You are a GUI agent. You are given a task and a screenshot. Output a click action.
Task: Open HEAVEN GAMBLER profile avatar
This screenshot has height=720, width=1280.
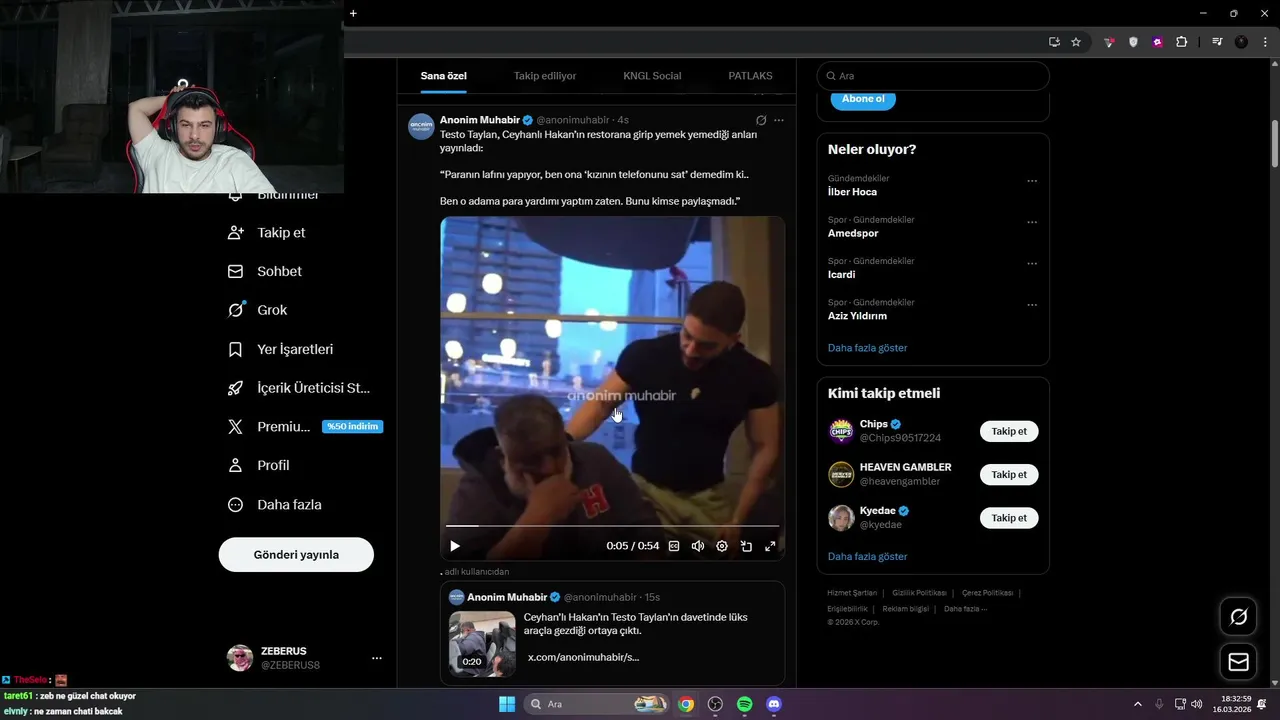[x=841, y=474]
